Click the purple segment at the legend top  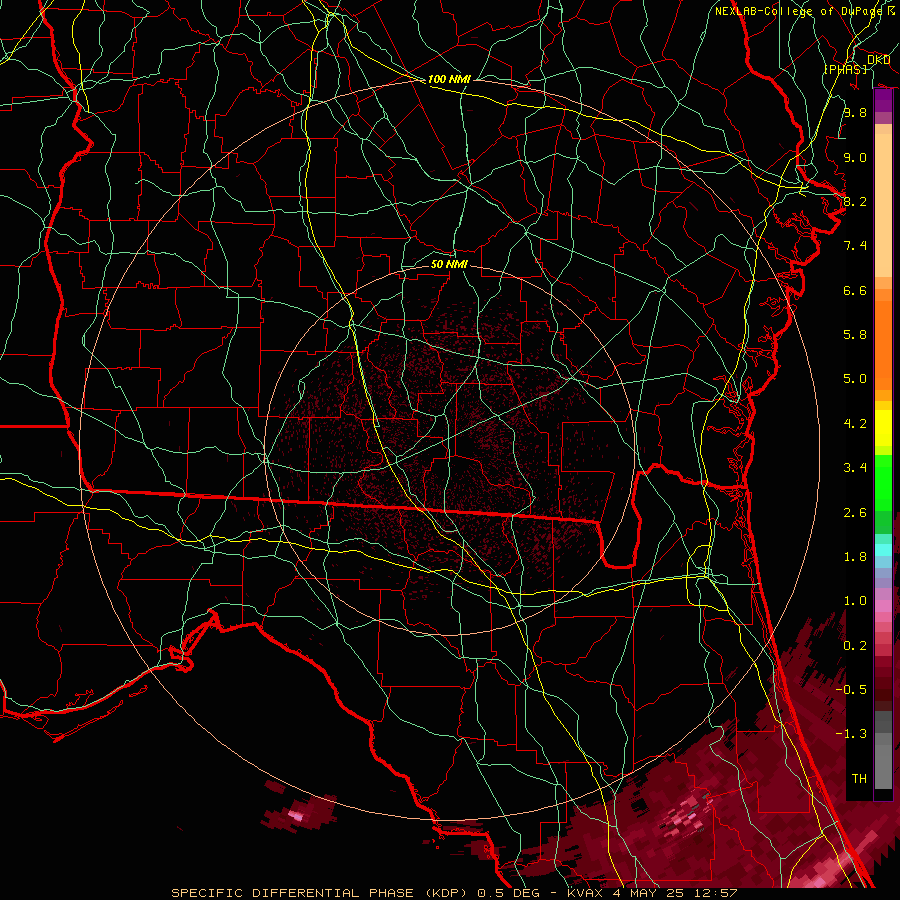(x=883, y=101)
